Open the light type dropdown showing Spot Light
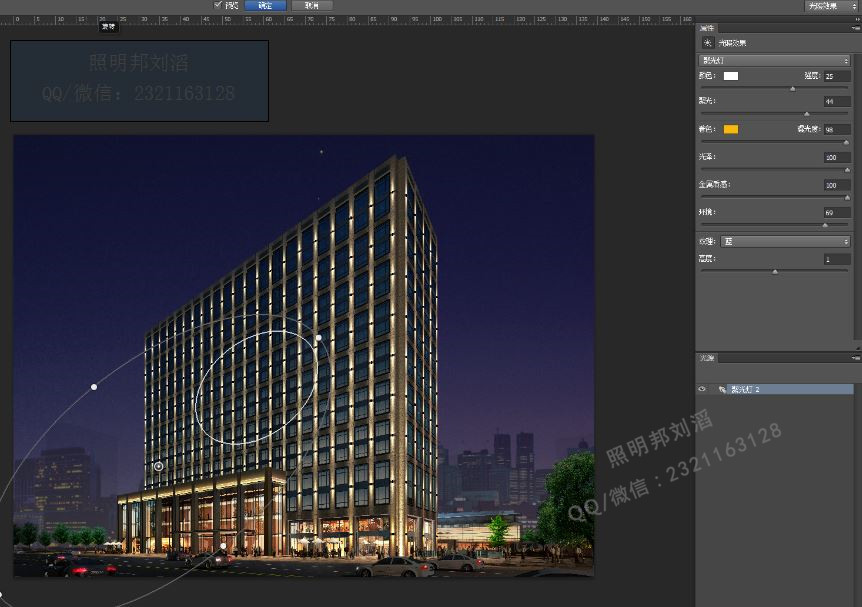Image resolution: width=862 pixels, height=607 pixels. (x=775, y=61)
